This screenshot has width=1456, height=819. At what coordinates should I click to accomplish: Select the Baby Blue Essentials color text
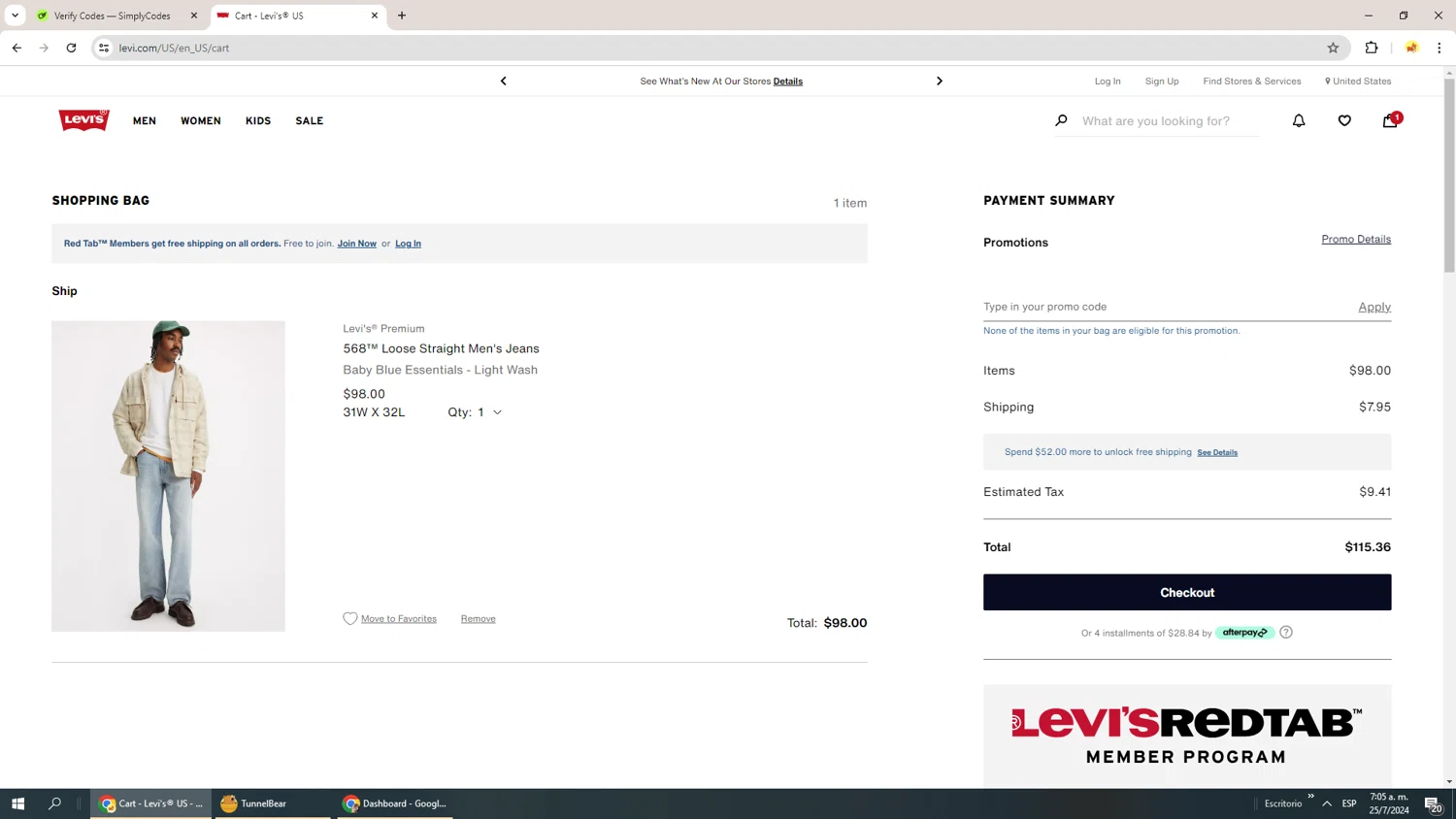[440, 370]
